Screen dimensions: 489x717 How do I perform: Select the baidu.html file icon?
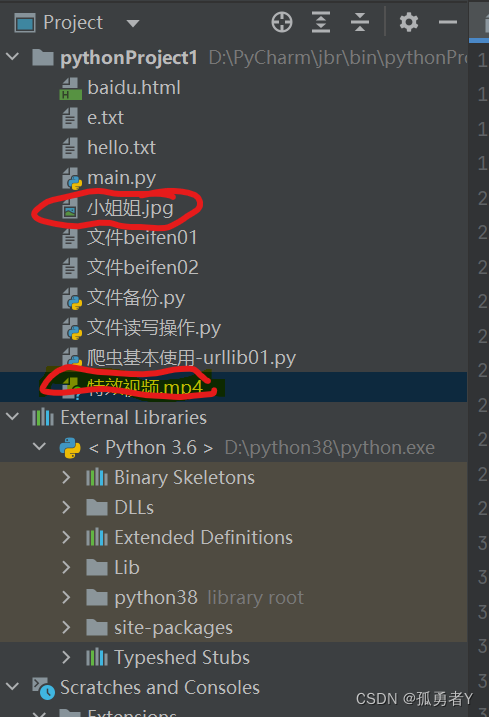70,88
